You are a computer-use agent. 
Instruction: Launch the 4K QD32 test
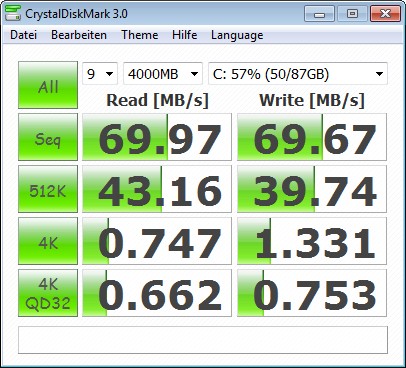pos(48,293)
